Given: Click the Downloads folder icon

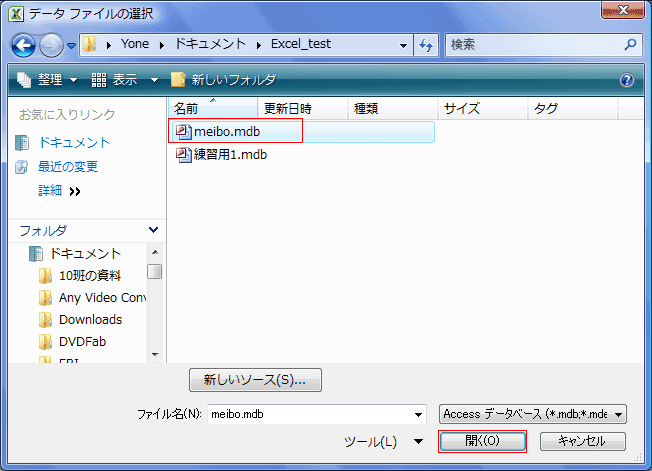Looking at the screenshot, I should pyautogui.click(x=45, y=320).
